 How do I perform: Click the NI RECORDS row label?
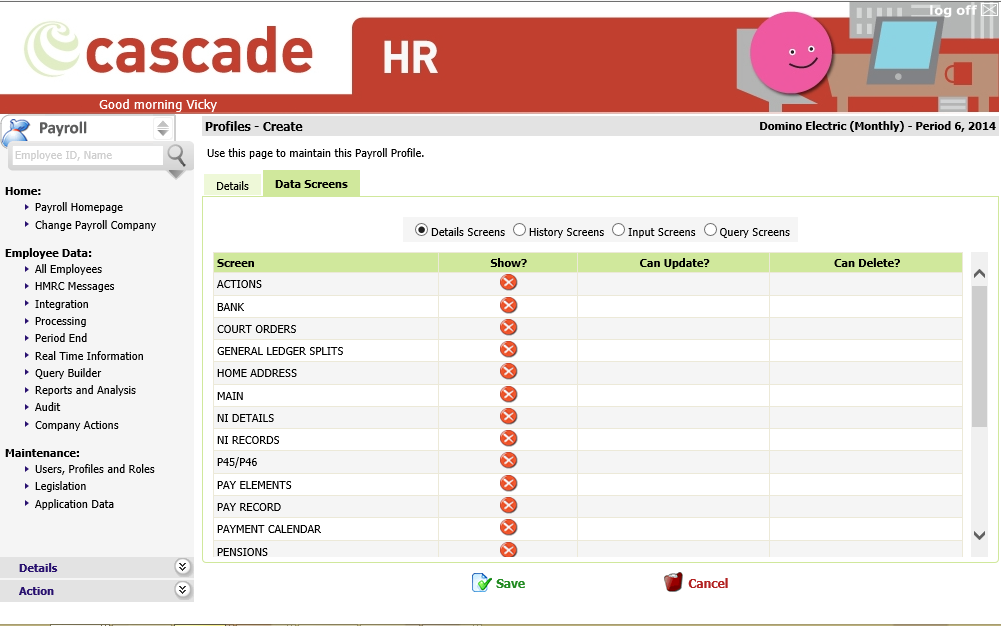tap(248, 440)
